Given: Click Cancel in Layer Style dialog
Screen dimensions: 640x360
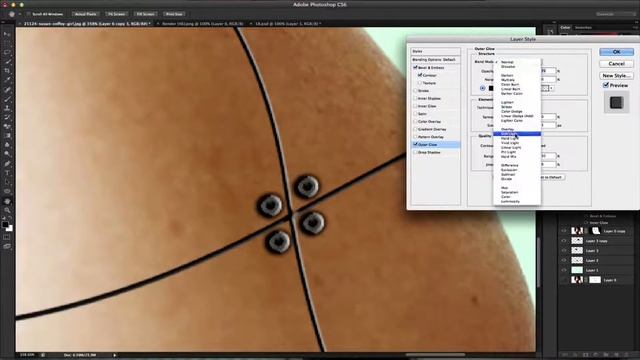Looking at the screenshot, I should tap(616, 64).
